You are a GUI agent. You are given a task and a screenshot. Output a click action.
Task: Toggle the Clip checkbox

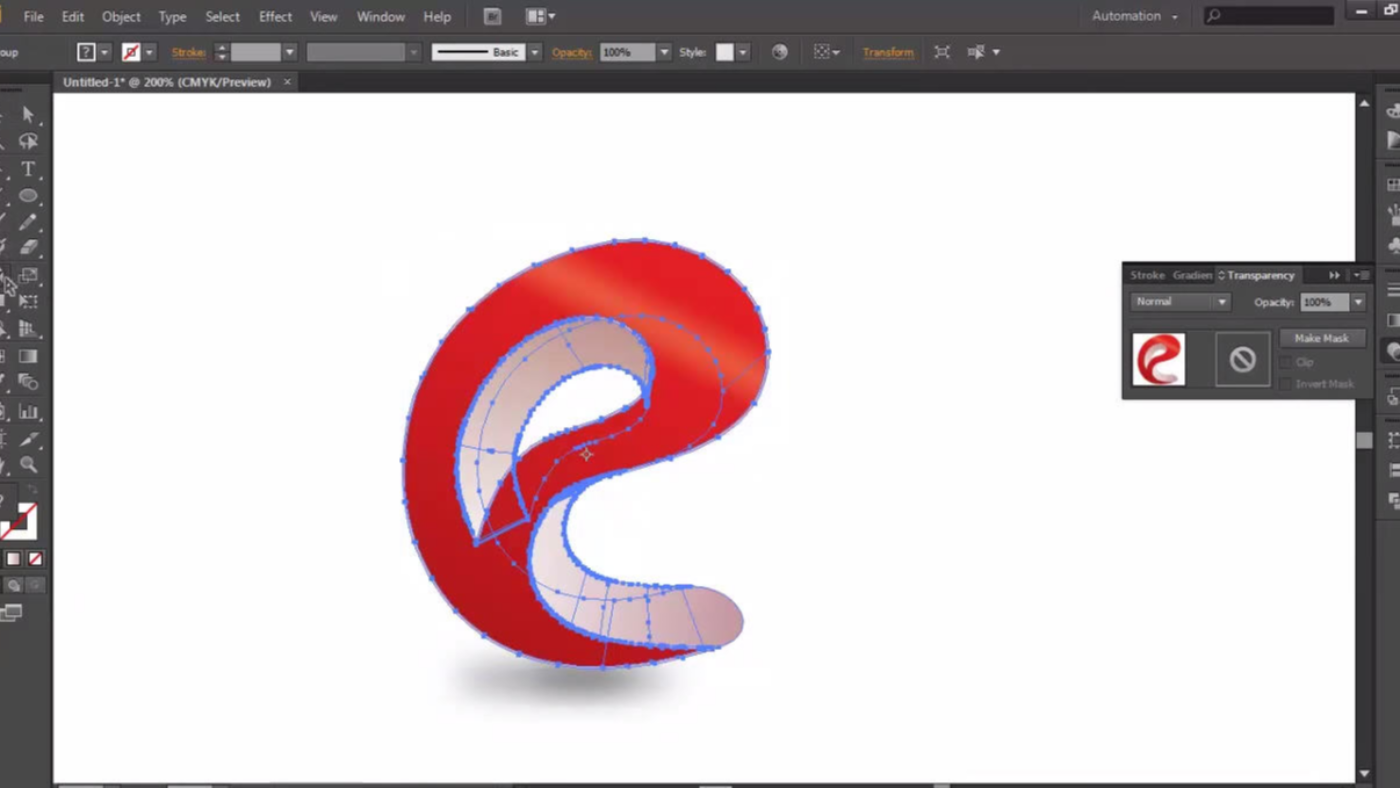pos(1286,362)
